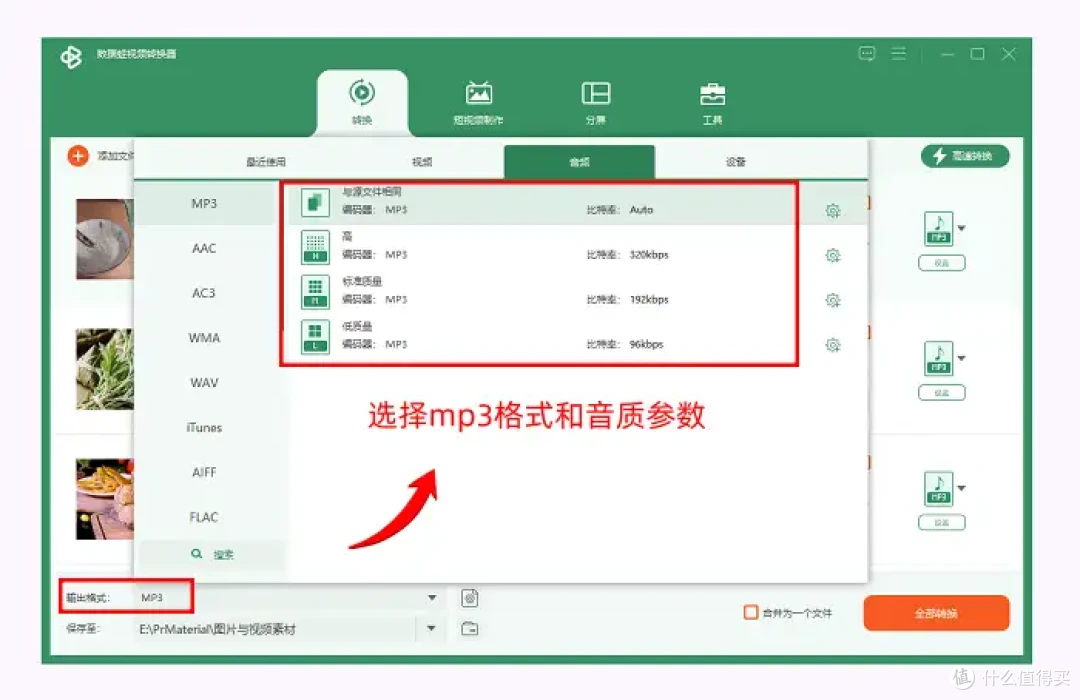This screenshot has height=700, width=1080.
Task: Open the split-screen tab
Action: (x=596, y=102)
